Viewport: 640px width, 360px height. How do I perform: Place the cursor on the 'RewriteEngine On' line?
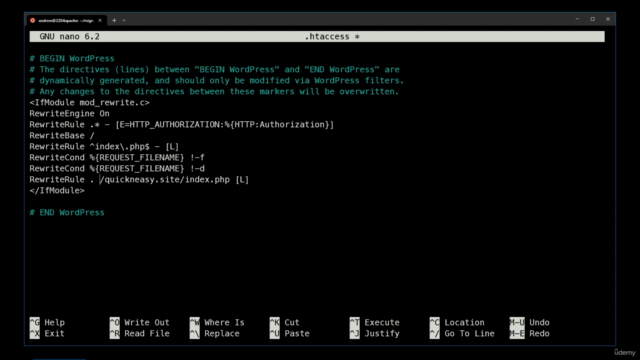(x=69, y=113)
